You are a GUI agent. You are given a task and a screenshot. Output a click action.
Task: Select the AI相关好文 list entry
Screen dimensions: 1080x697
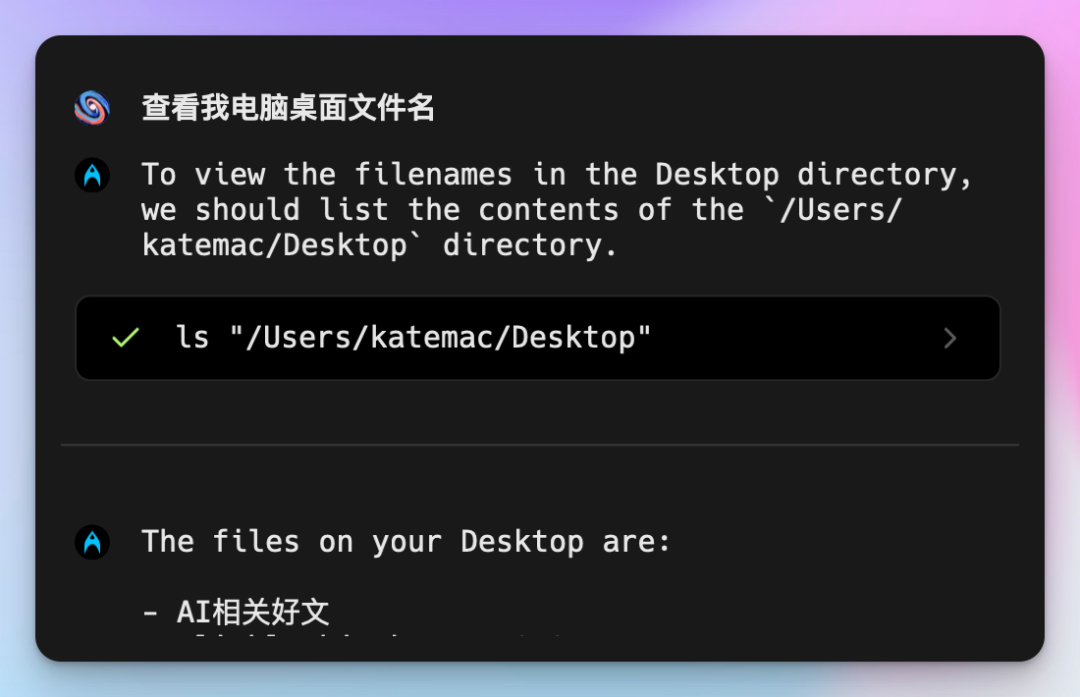coord(253,612)
